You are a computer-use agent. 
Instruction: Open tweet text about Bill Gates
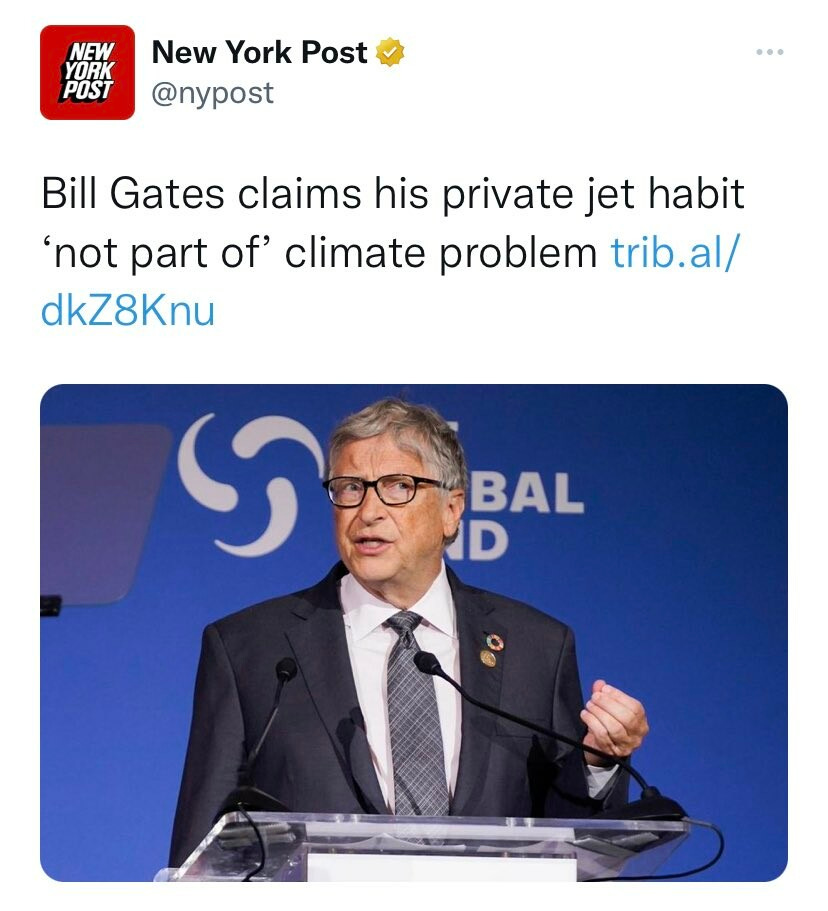(x=393, y=252)
